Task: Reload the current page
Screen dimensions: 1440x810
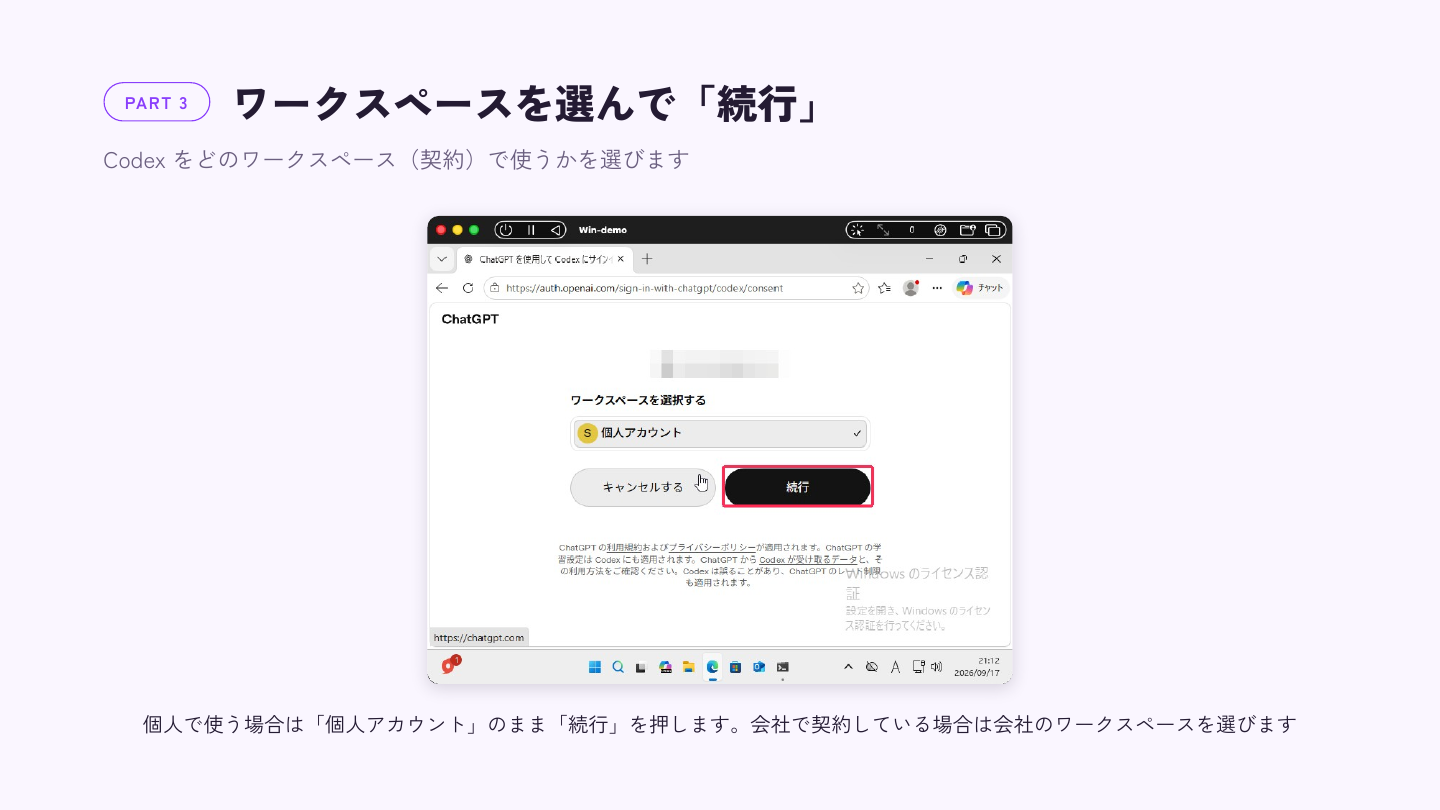Action: click(x=468, y=288)
